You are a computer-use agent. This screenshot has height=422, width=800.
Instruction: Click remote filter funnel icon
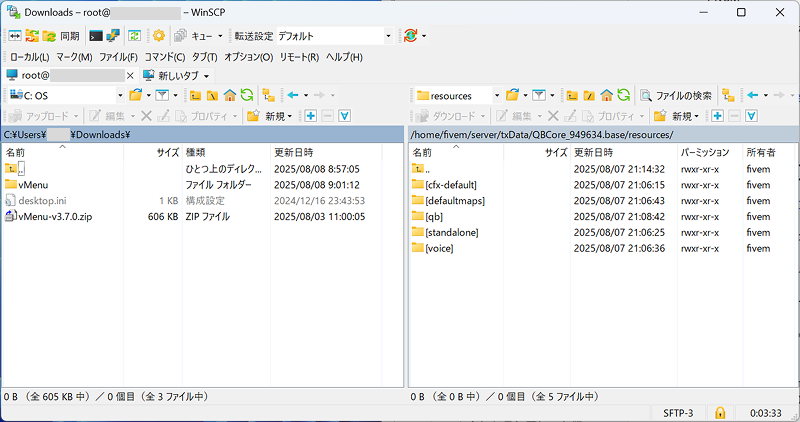539,95
